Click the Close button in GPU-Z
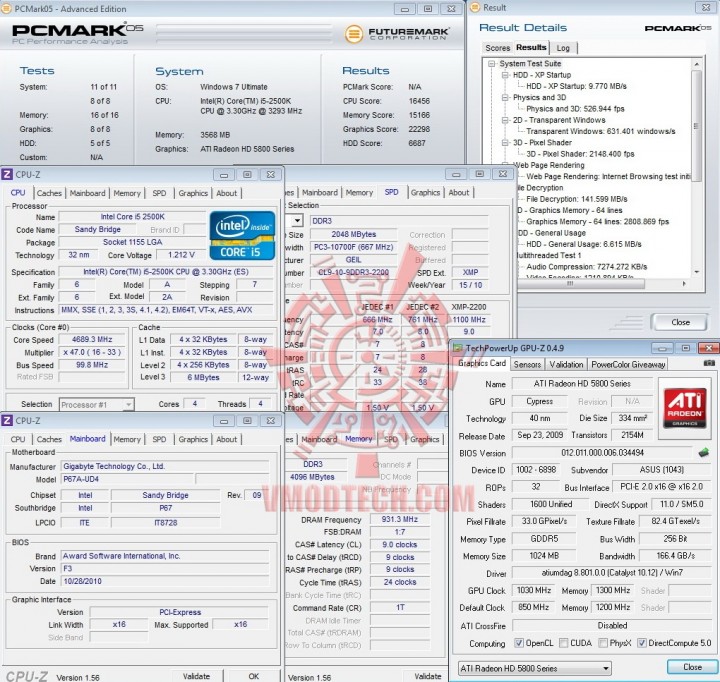The height and width of the screenshot is (682, 720). pos(692,667)
